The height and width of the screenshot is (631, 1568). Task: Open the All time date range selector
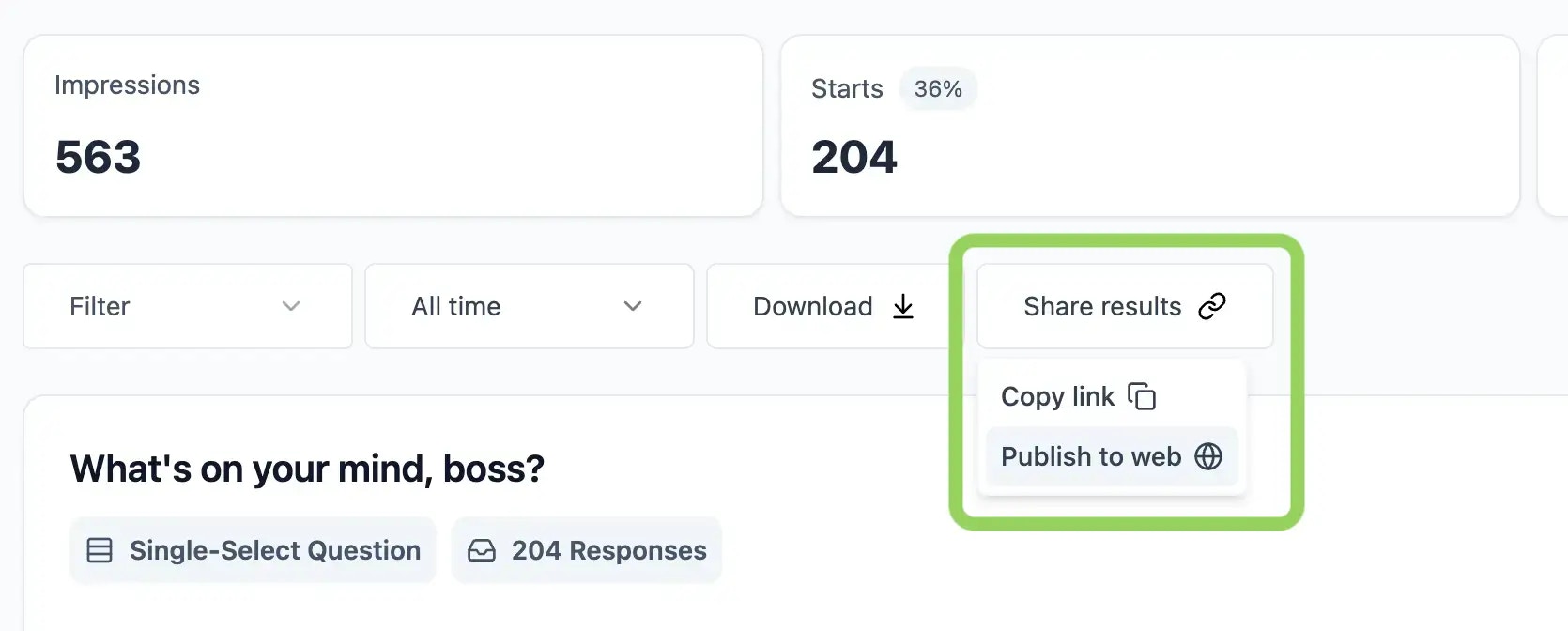click(529, 306)
